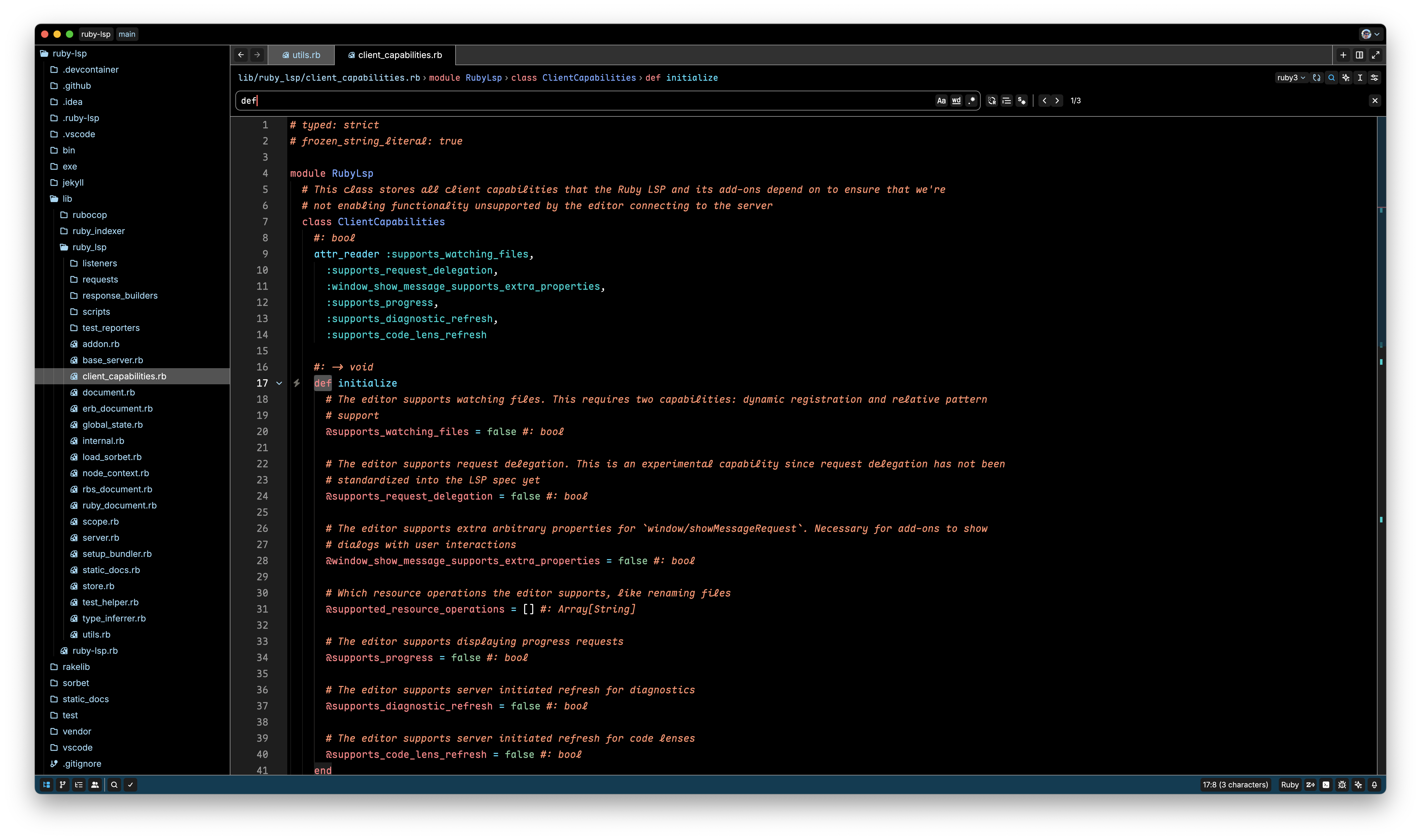Click the split pane icon in tab bar
The width and height of the screenshot is (1421, 840).
coord(1359,55)
